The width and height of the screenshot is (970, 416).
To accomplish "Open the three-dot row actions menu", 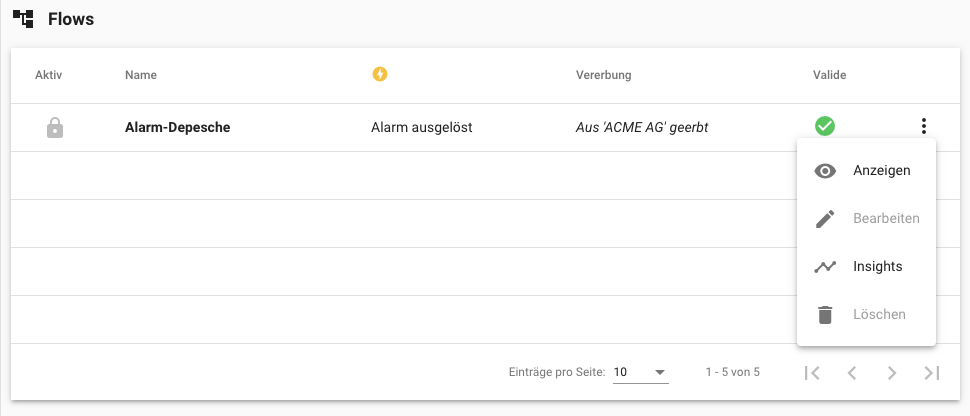I will coord(924,126).
